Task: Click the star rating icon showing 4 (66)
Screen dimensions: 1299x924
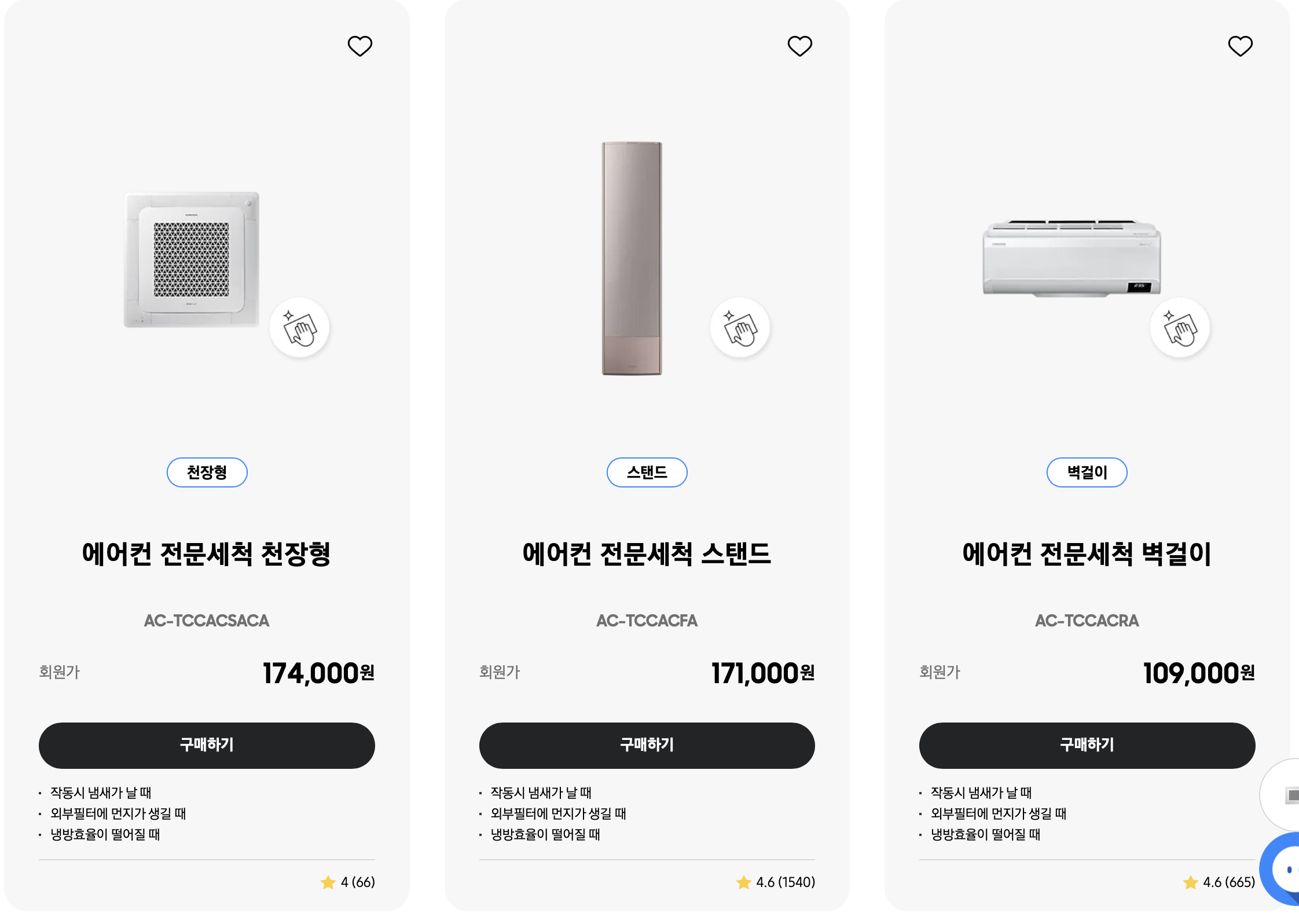Action: pyautogui.click(x=328, y=882)
